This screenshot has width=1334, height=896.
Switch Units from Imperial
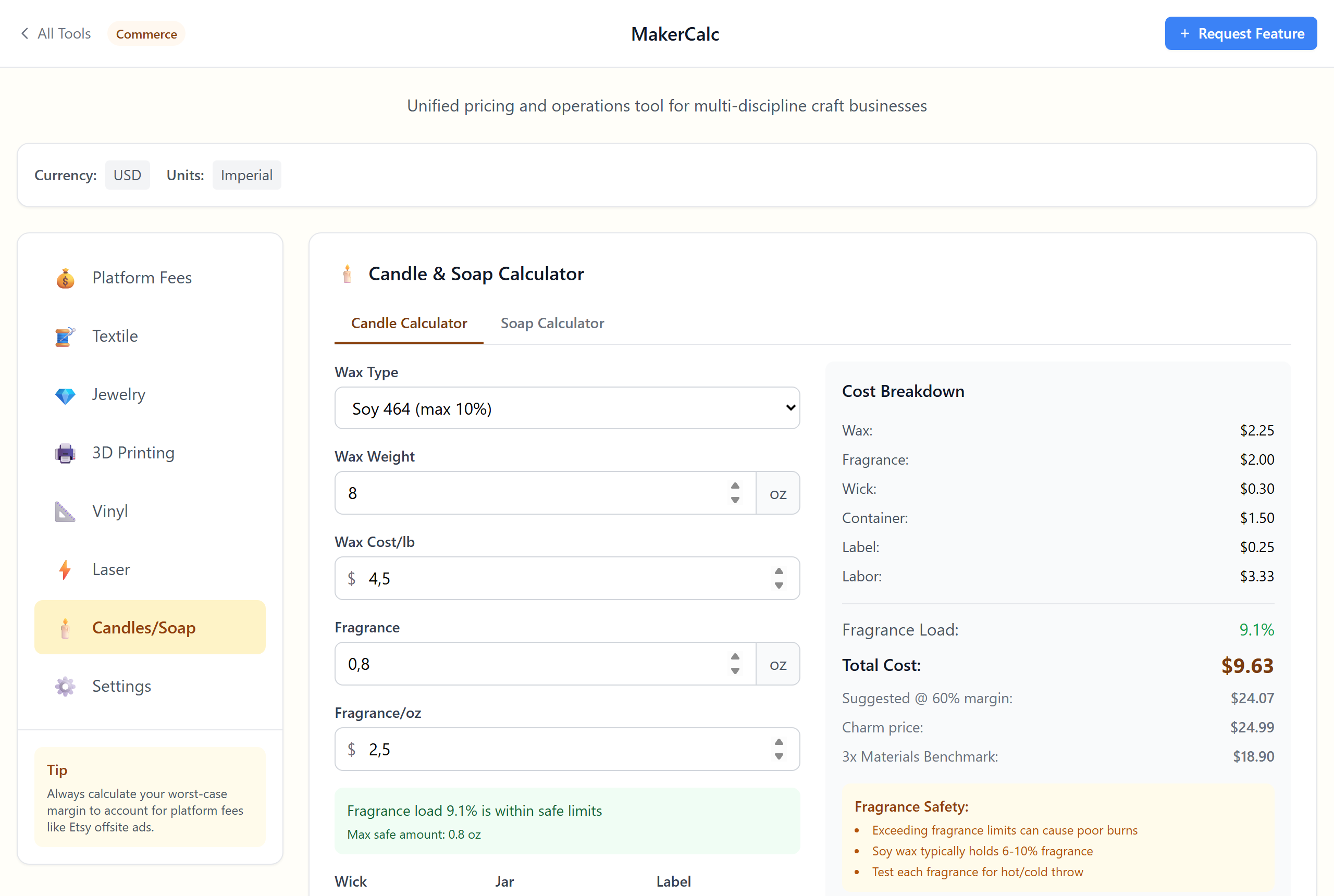click(x=246, y=175)
